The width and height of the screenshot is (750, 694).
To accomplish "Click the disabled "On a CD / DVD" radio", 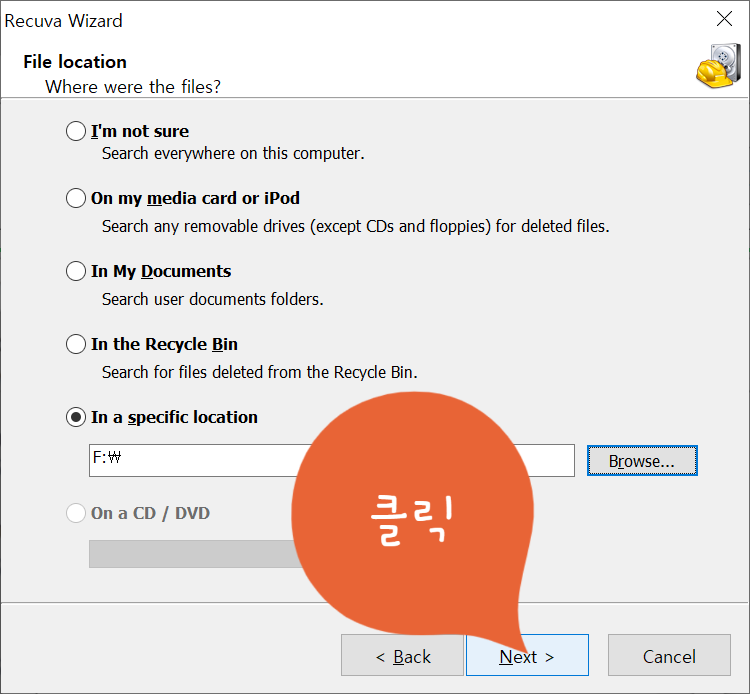I will [x=76, y=513].
